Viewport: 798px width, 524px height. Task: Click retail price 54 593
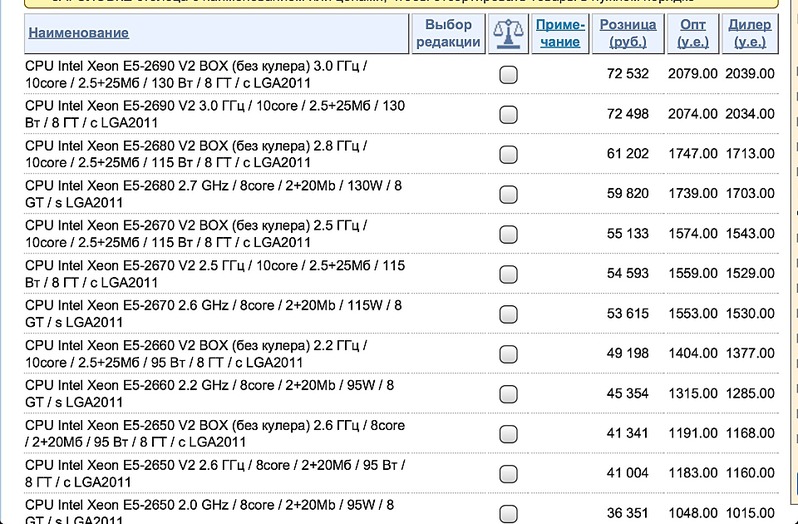628,273
